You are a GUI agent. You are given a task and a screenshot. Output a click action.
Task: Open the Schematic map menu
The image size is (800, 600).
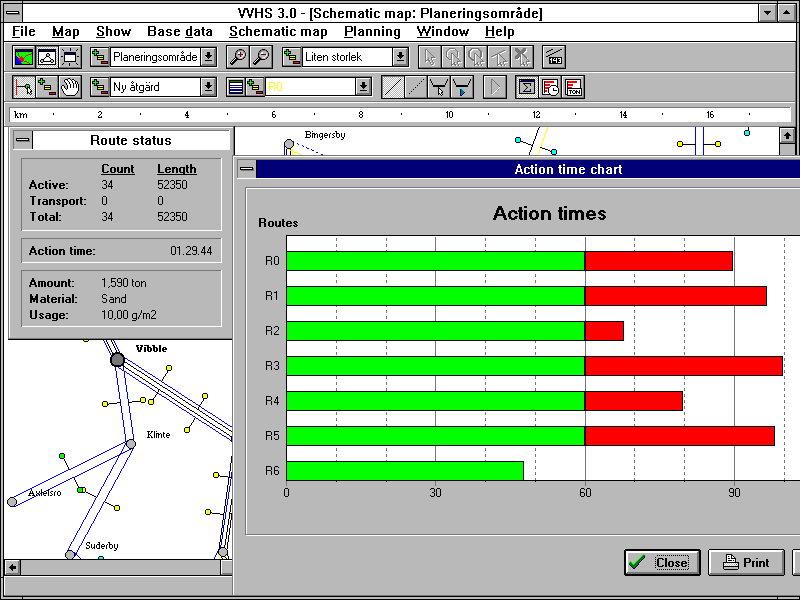278,32
